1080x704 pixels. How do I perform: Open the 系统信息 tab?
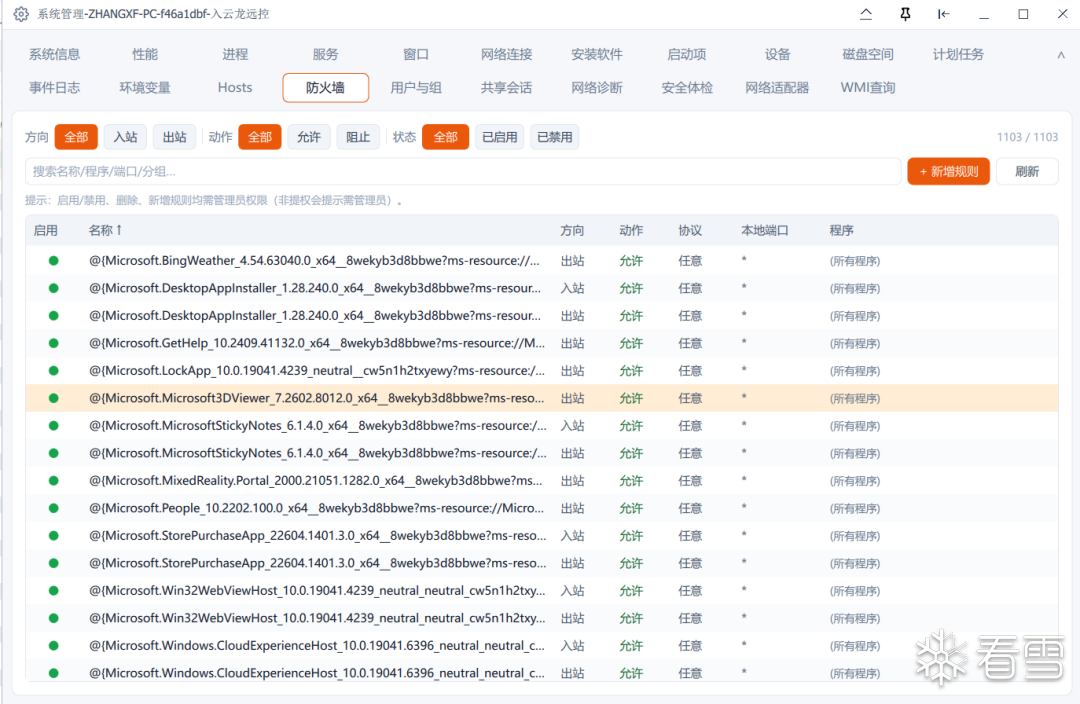(54, 54)
